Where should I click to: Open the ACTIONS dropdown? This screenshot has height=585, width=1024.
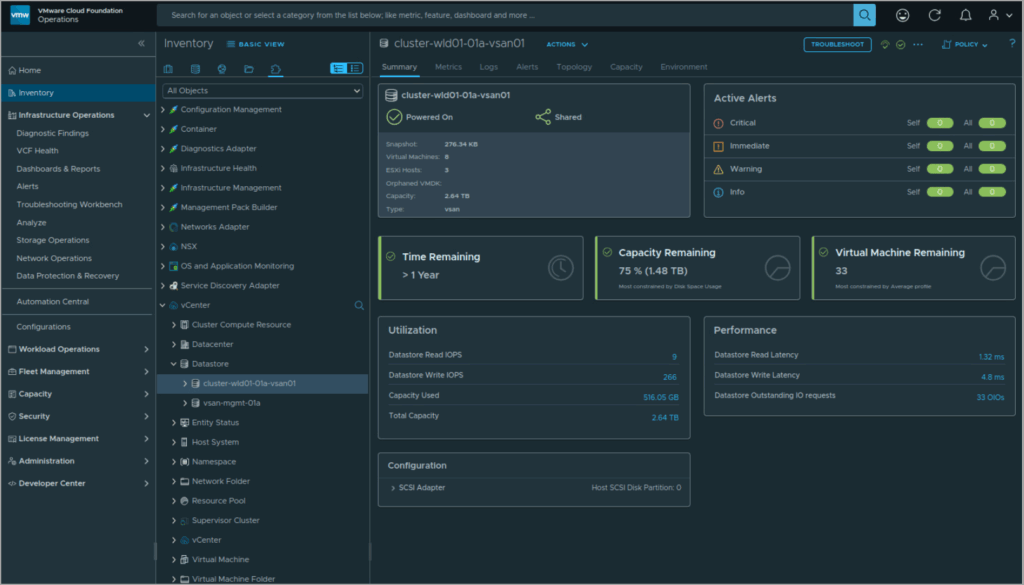click(x=567, y=44)
